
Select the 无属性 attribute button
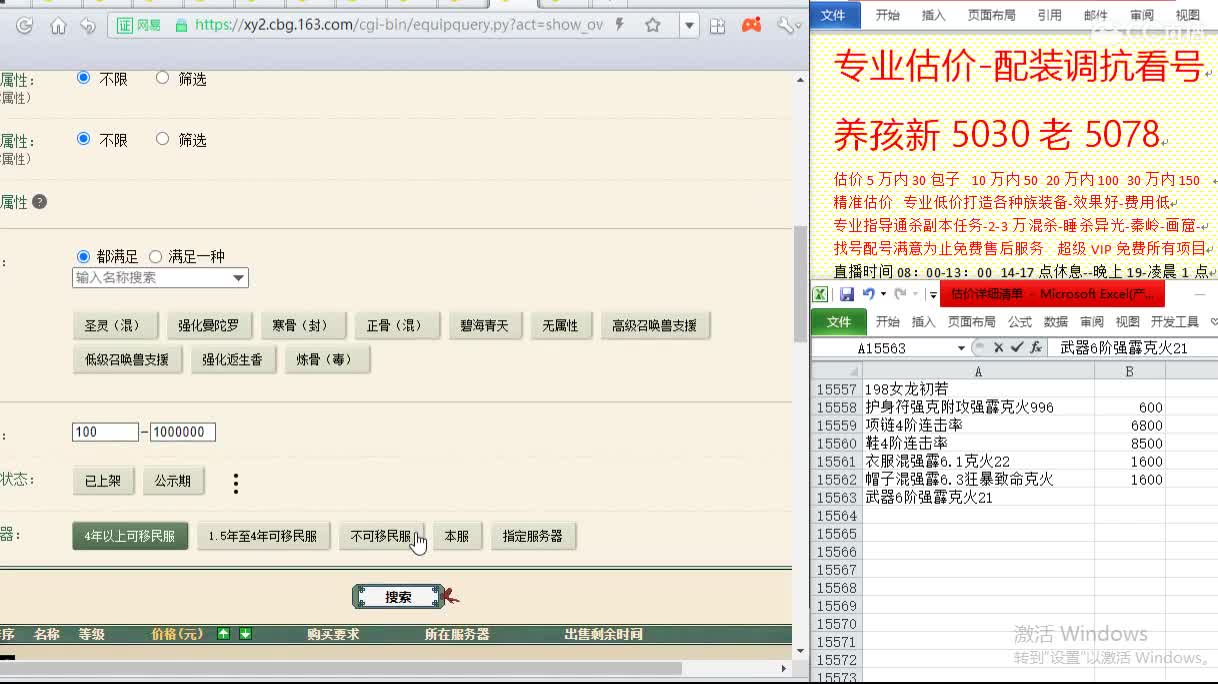560,326
